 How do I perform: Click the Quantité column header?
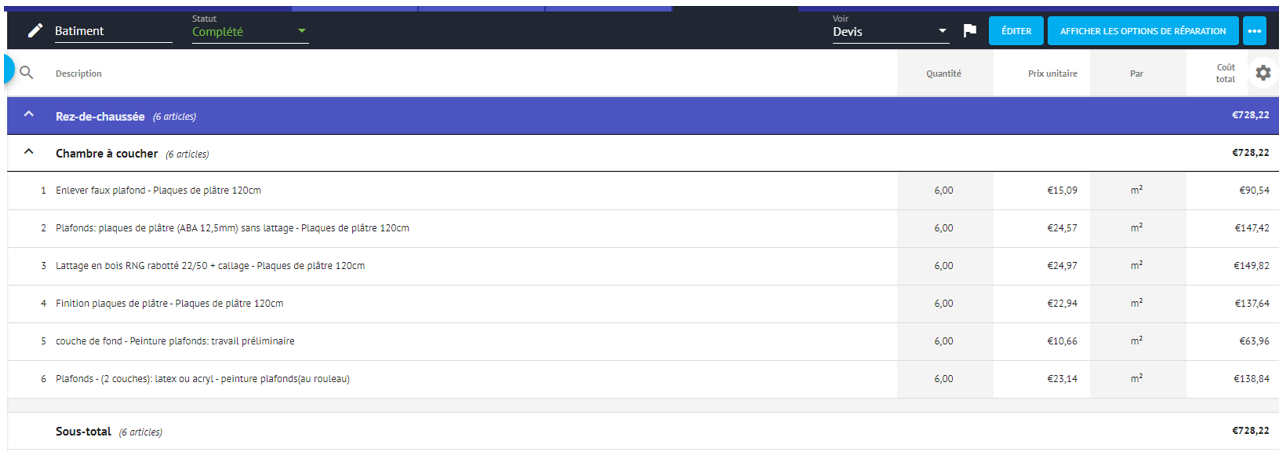coord(943,74)
